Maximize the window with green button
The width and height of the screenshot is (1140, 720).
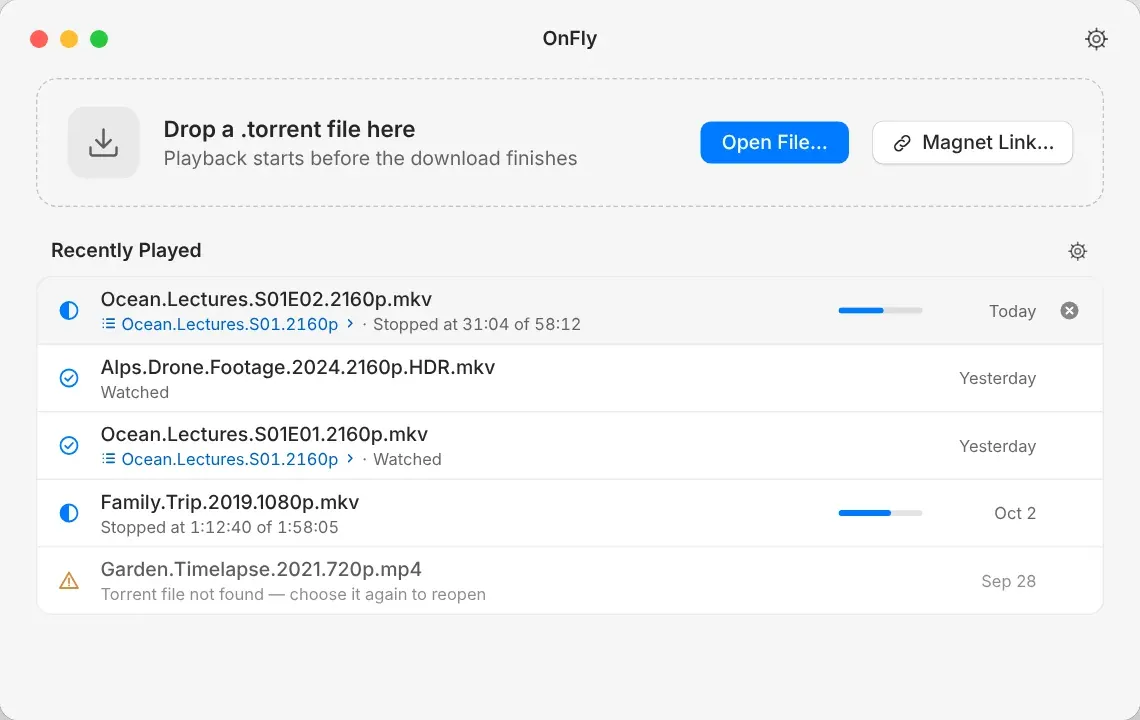click(99, 39)
